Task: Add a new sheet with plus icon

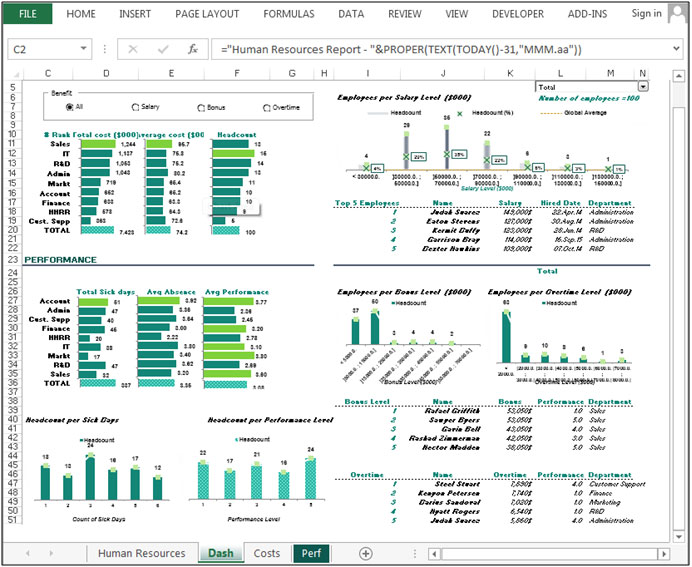Action: [365, 553]
